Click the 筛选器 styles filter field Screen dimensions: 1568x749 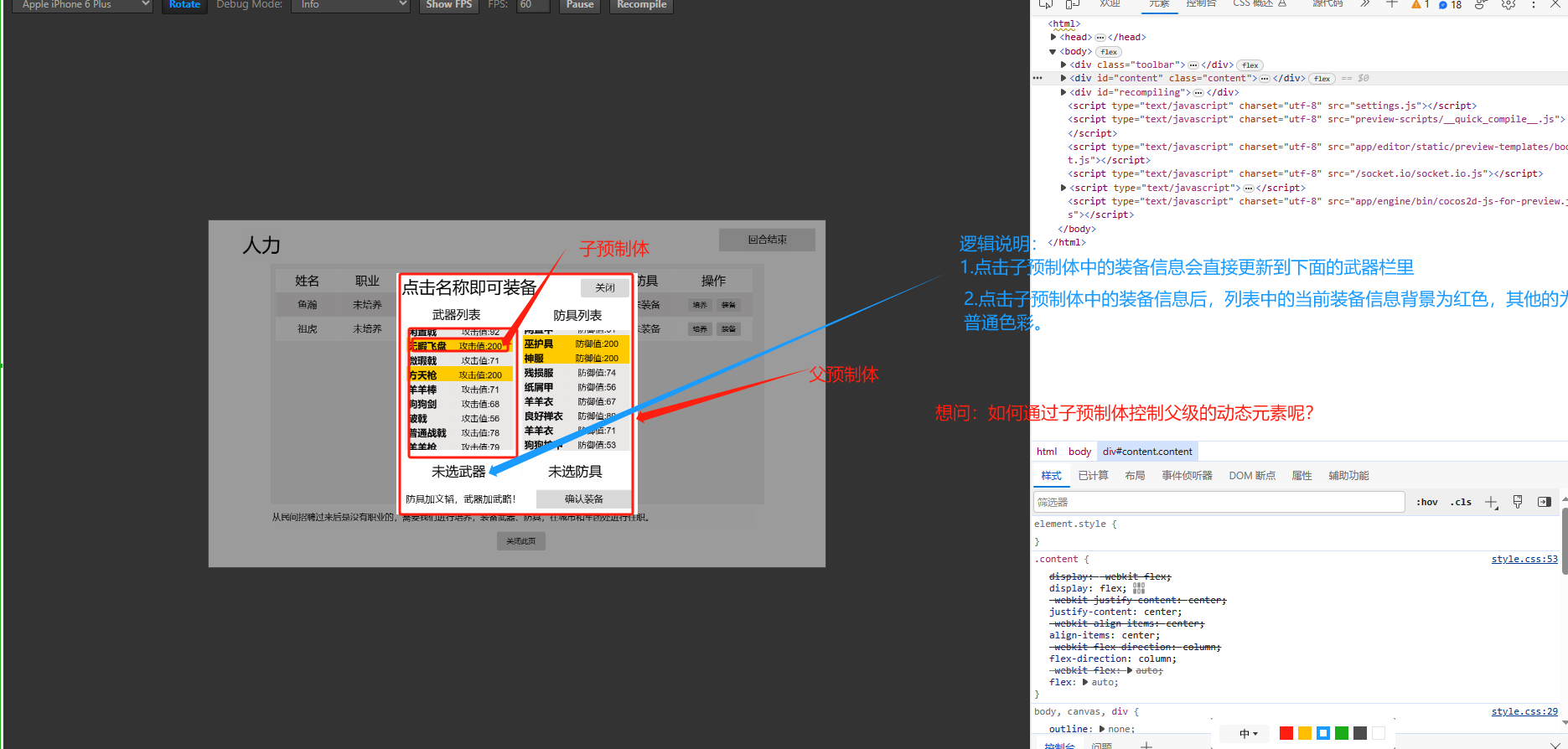click(x=1219, y=502)
